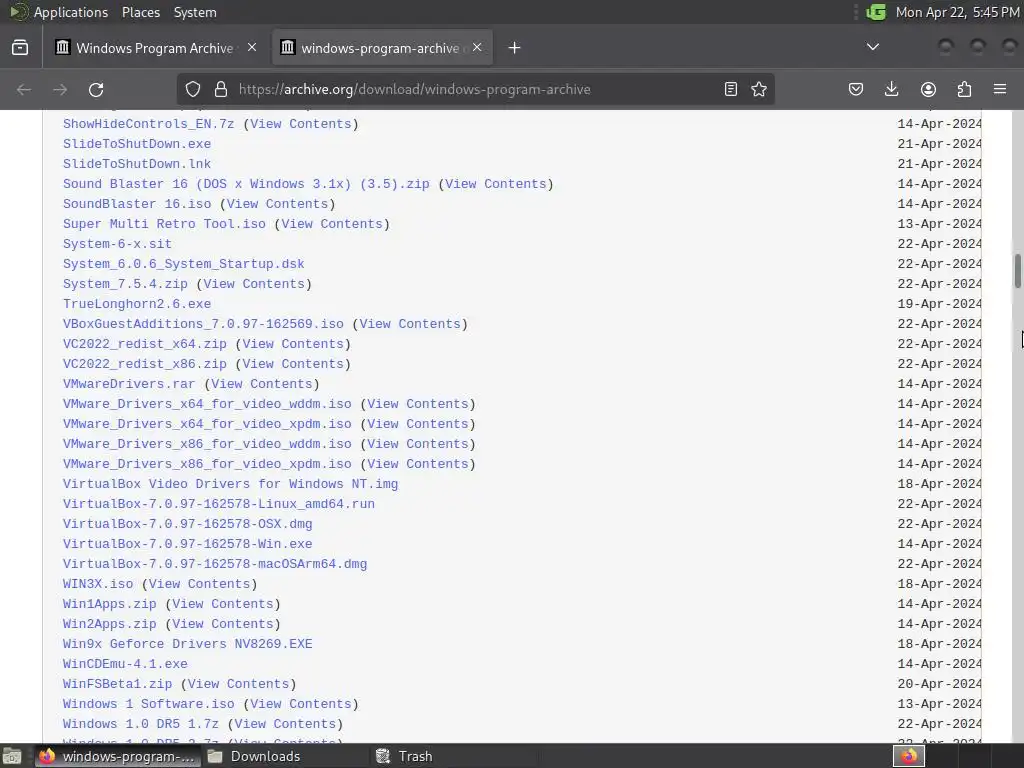Open the Firefox hamburger application menu
1024x768 pixels.
(x=1000, y=89)
